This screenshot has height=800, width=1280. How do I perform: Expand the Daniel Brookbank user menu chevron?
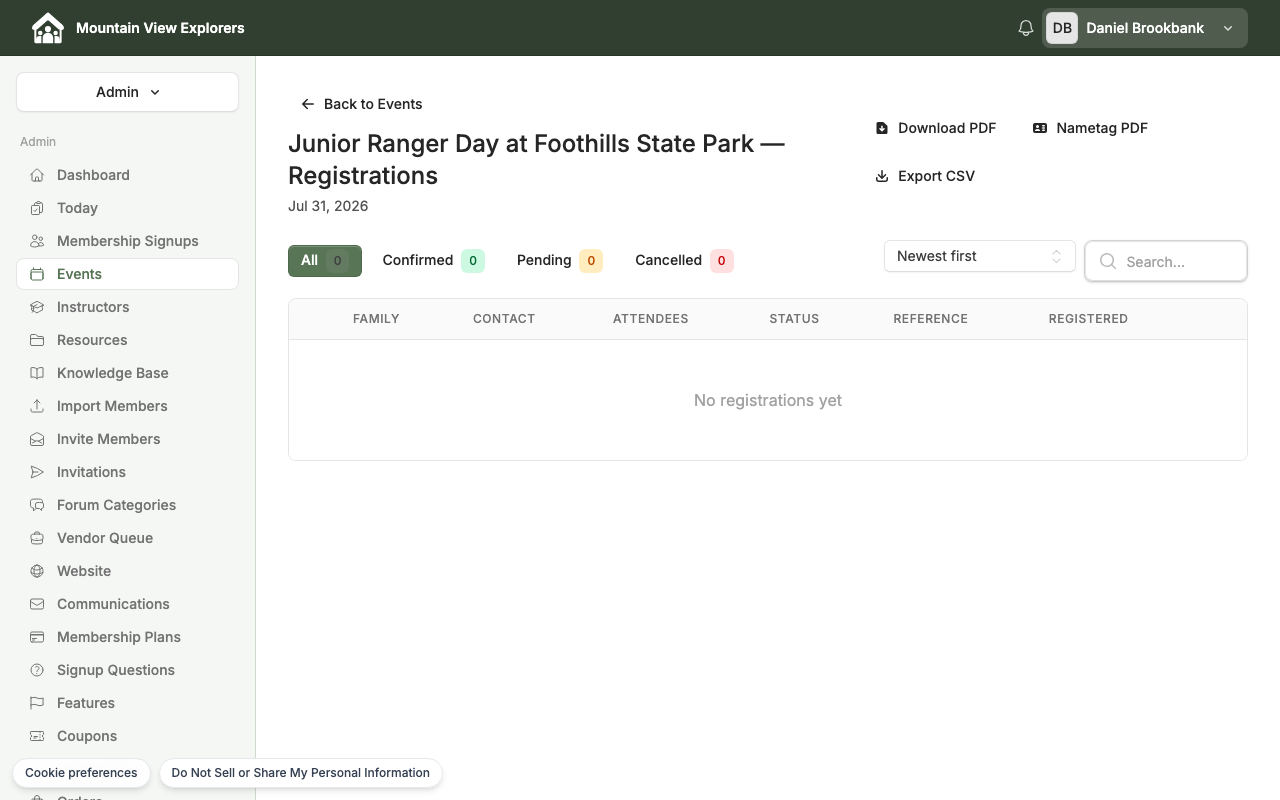[1228, 28]
